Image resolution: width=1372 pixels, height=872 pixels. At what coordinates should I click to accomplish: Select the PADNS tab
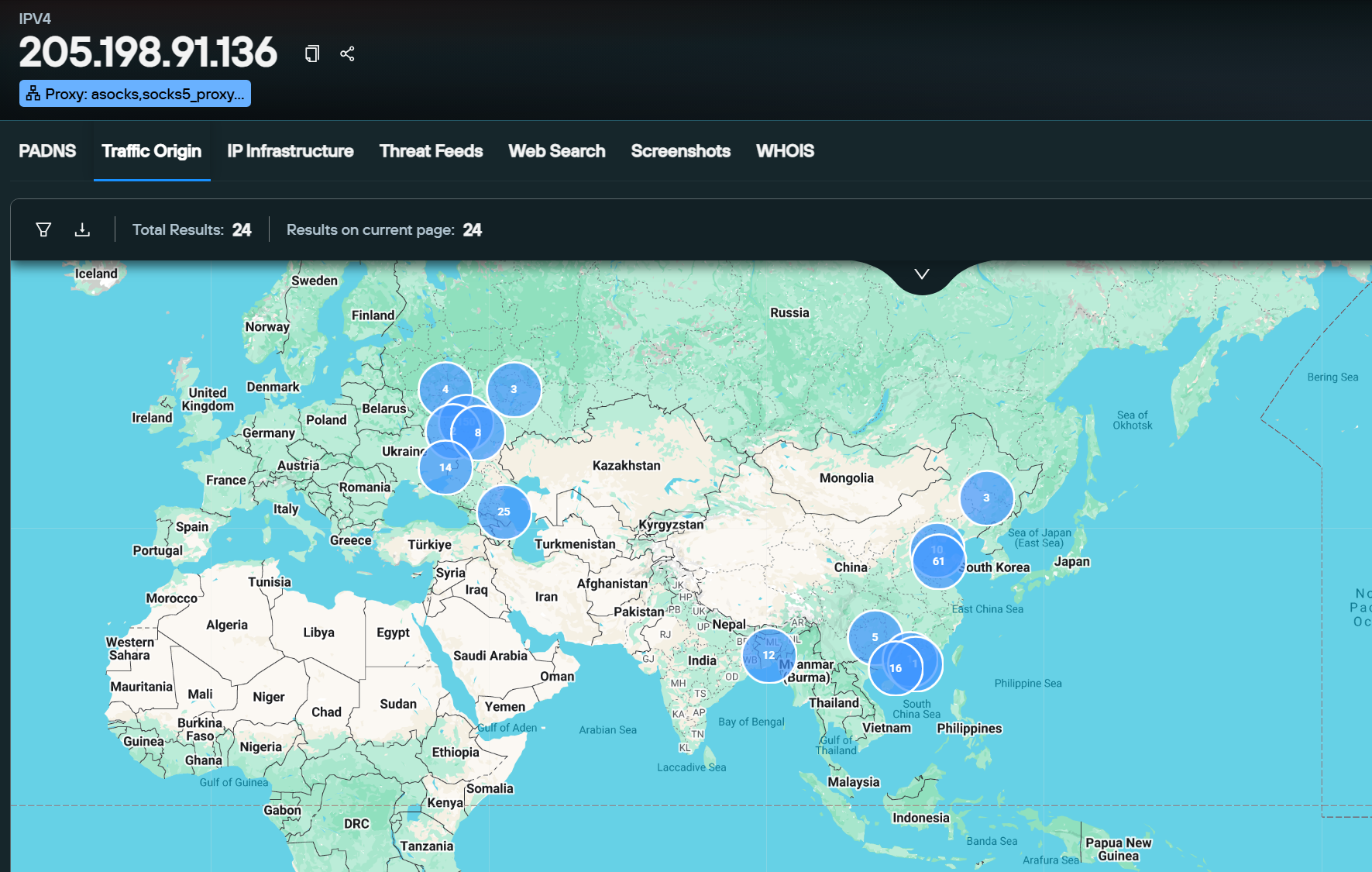click(46, 151)
